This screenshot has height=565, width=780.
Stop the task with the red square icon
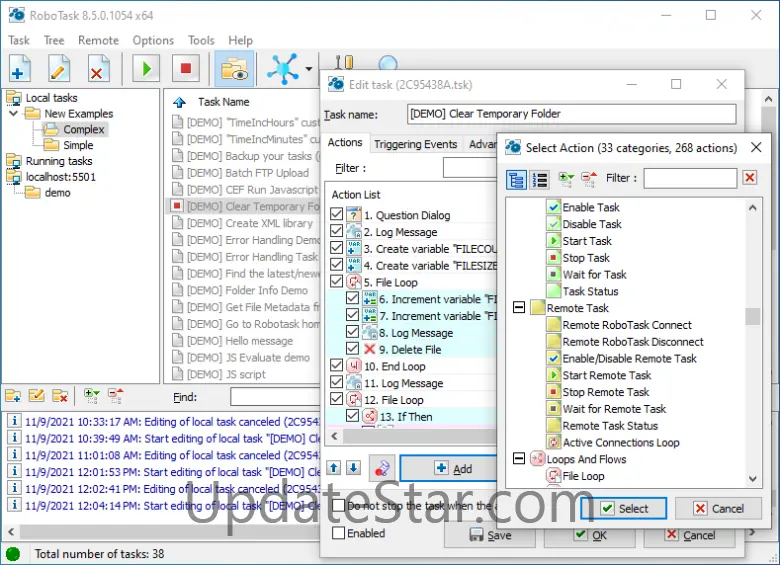(x=186, y=69)
